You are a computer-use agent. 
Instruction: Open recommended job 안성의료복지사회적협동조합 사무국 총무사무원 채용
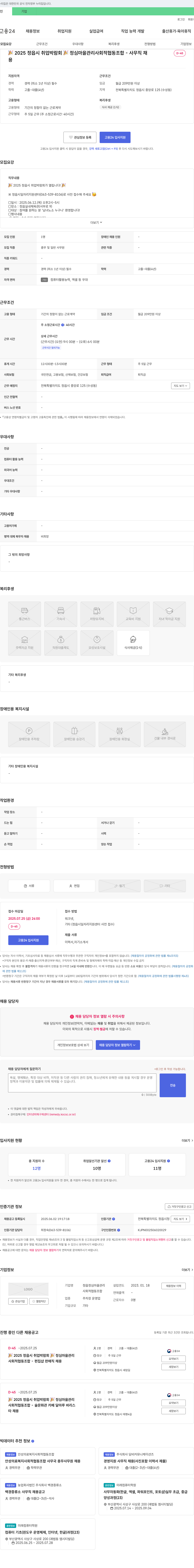[x=43, y=1461]
